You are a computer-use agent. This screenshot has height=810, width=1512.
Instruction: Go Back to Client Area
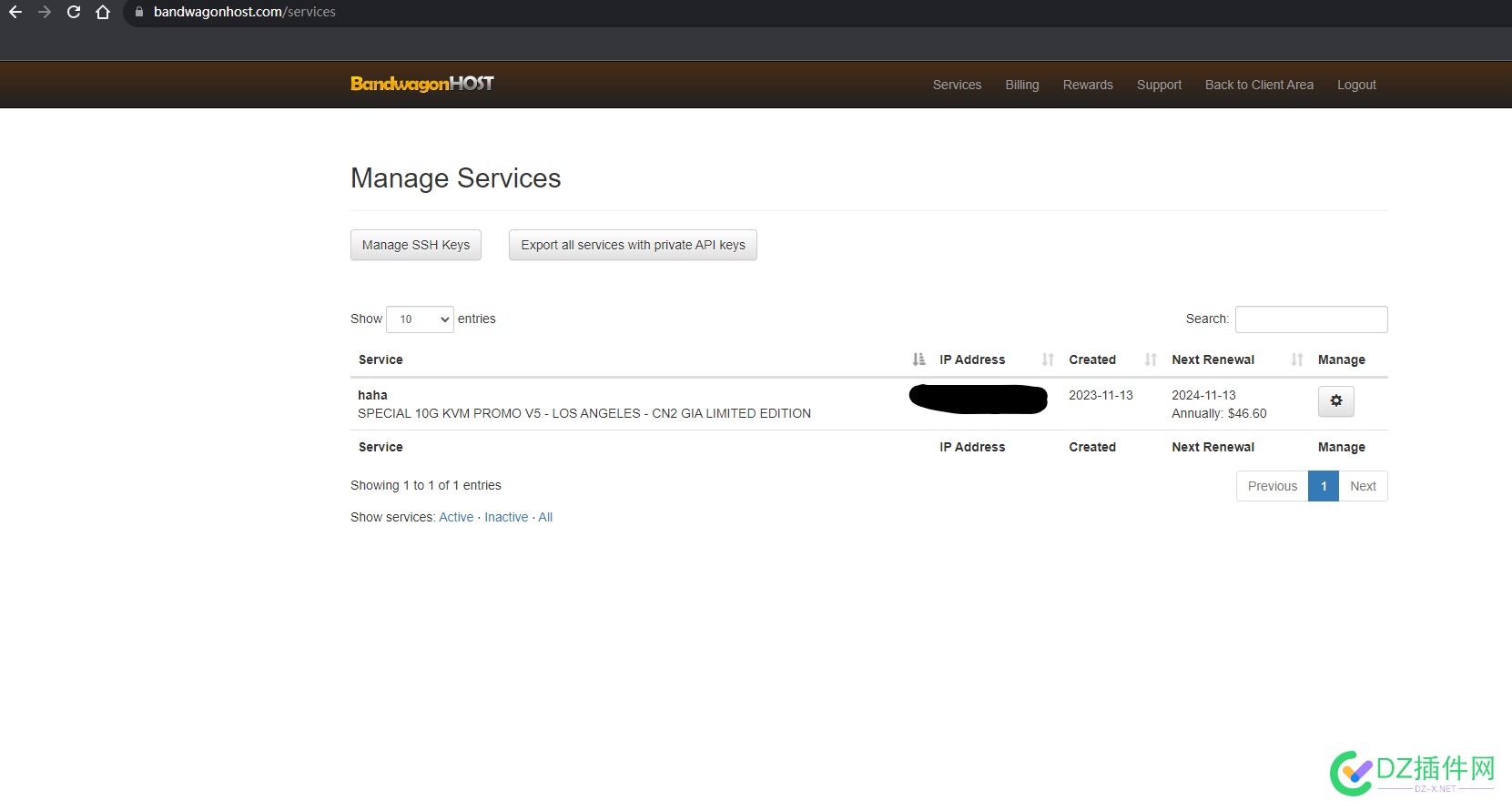1259,85
